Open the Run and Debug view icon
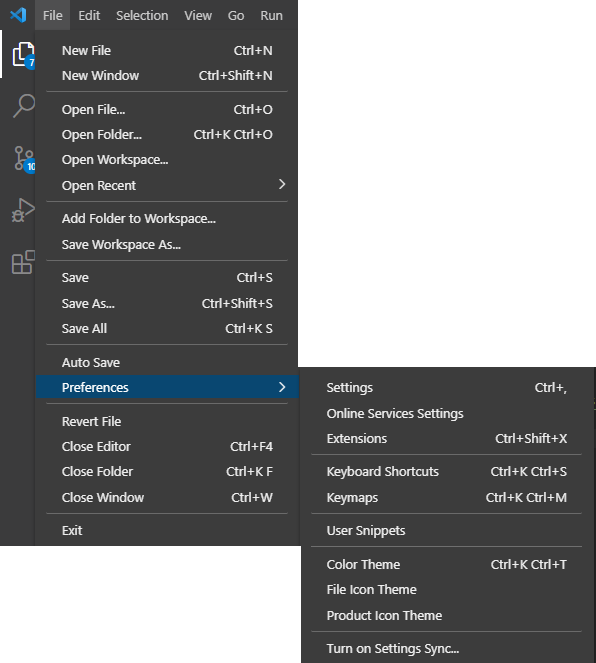This screenshot has height=663, width=596. point(23,210)
